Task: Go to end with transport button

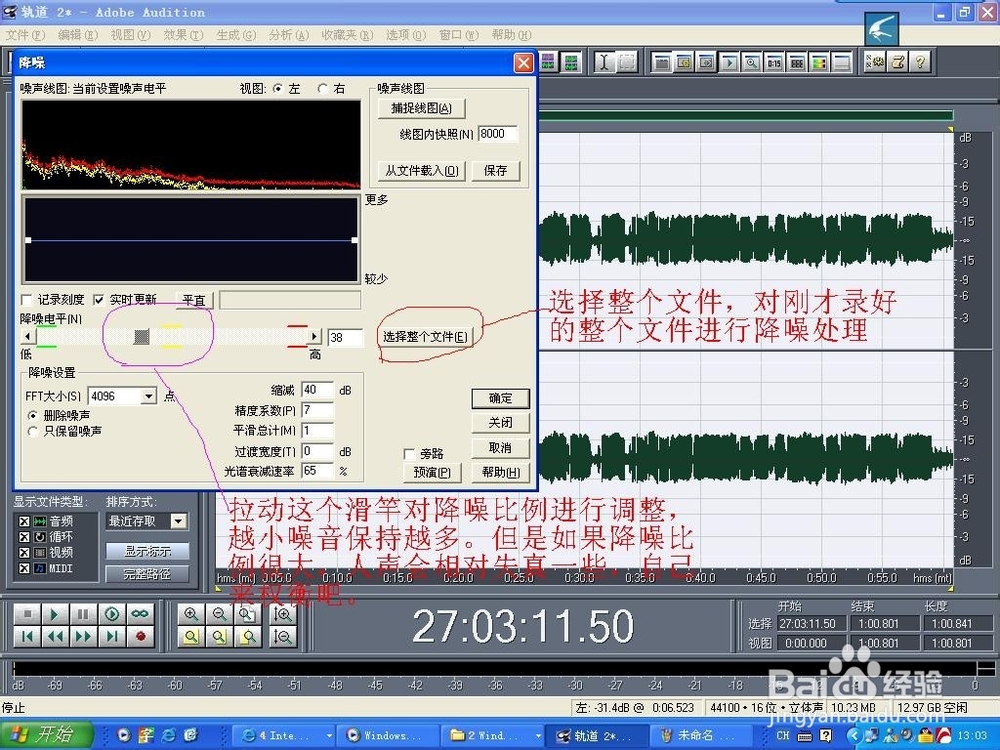Action: pyautogui.click(x=112, y=636)
